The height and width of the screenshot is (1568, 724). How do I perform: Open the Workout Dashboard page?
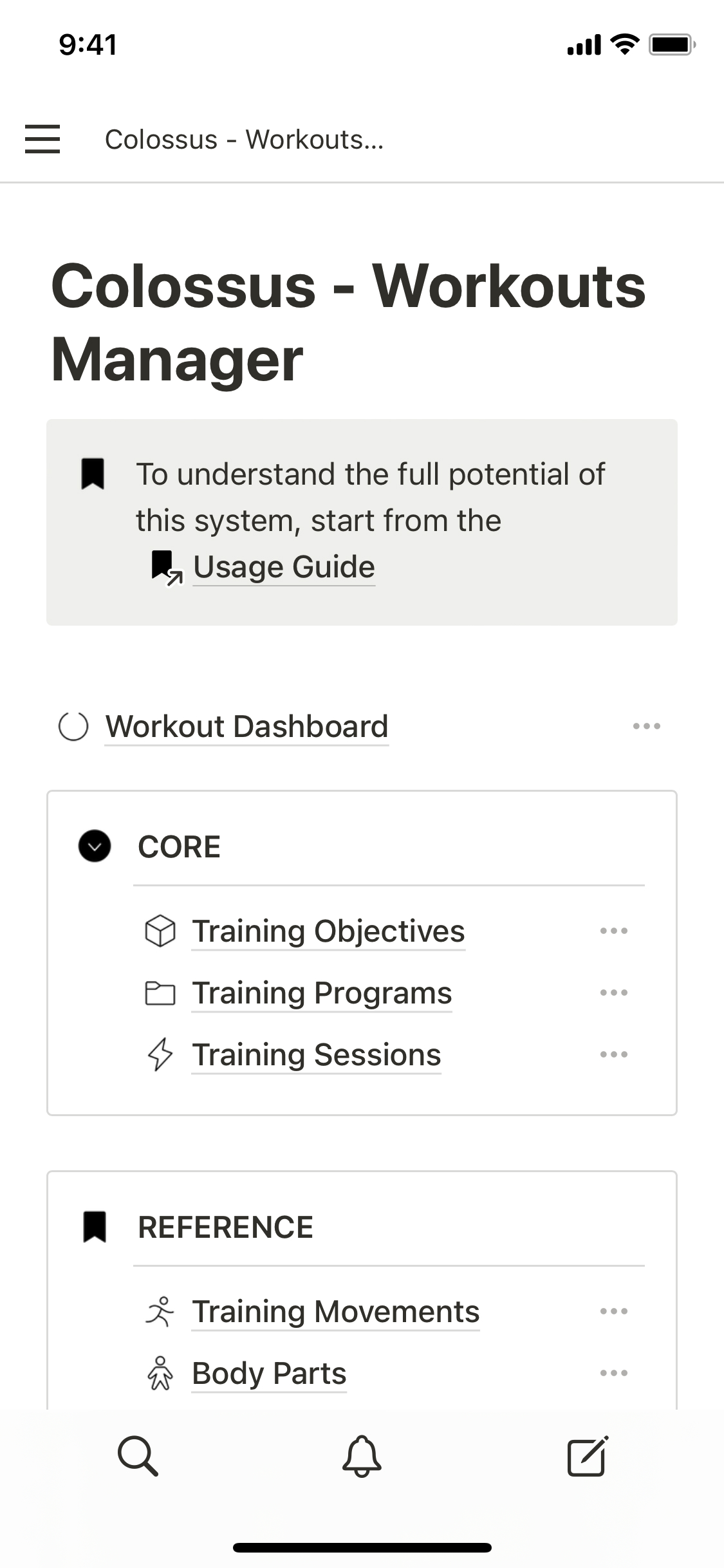pos(246,726)
